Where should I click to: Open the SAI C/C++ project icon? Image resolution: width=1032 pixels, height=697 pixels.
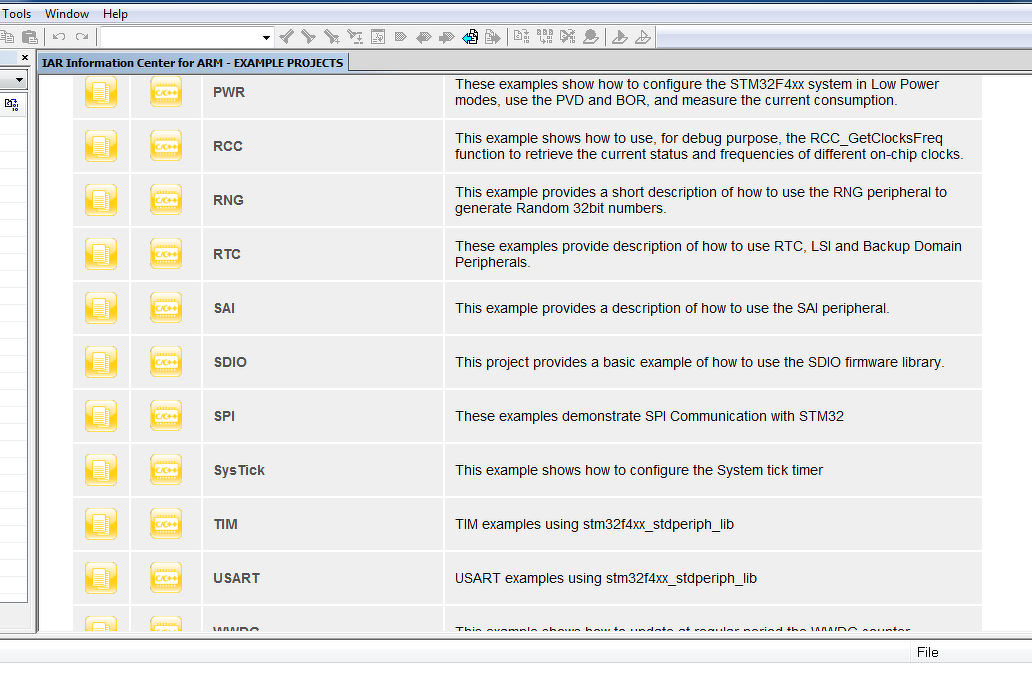pyautogui.click(x=166, y=308)
